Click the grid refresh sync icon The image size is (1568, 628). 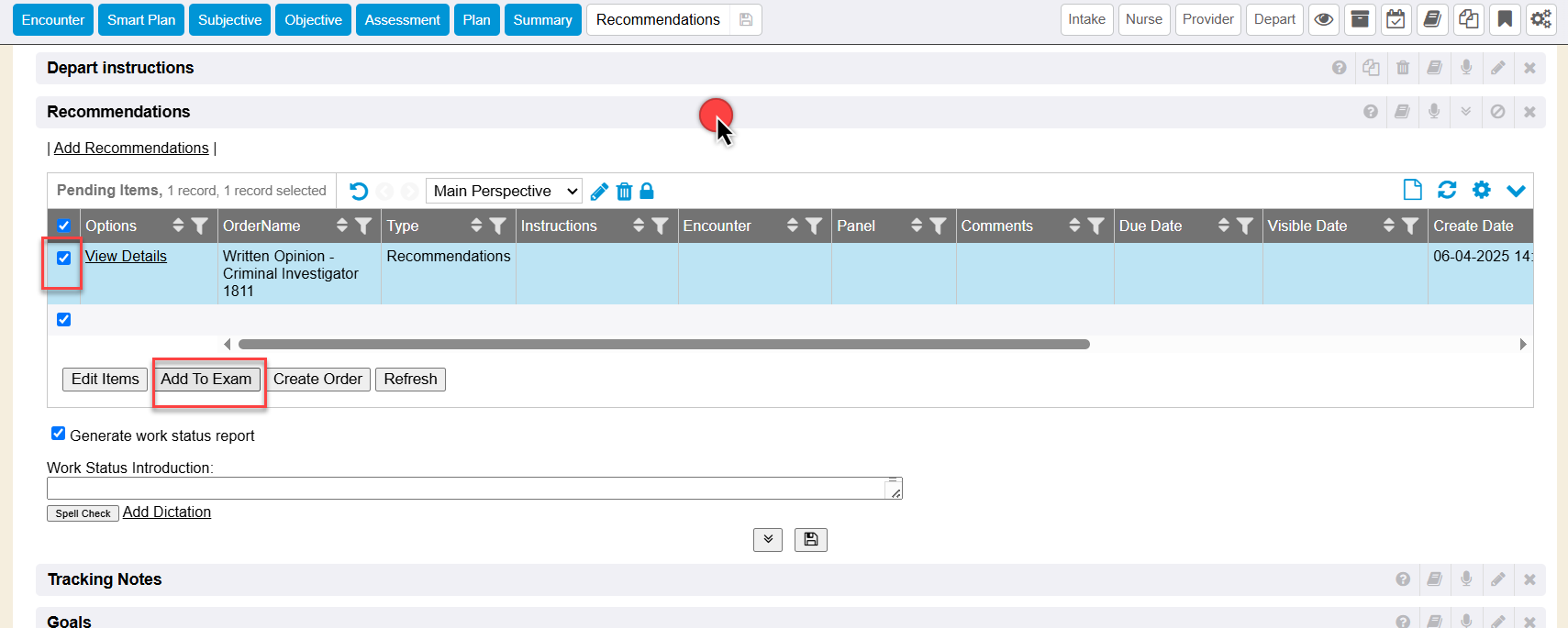[x=1447, y=190]
